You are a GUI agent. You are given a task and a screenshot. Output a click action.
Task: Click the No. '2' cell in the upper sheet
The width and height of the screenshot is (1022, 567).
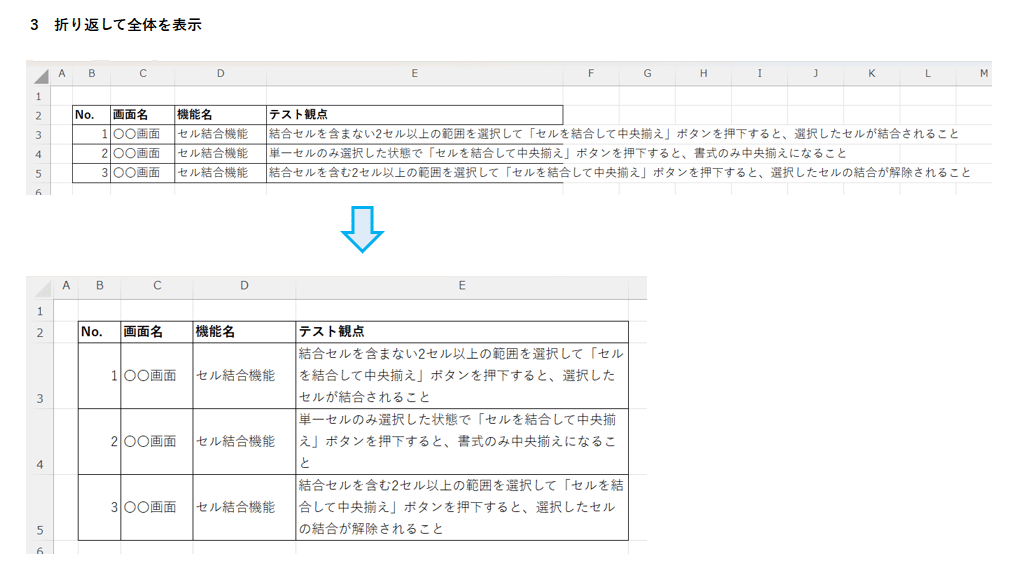[x=92, y=154]
